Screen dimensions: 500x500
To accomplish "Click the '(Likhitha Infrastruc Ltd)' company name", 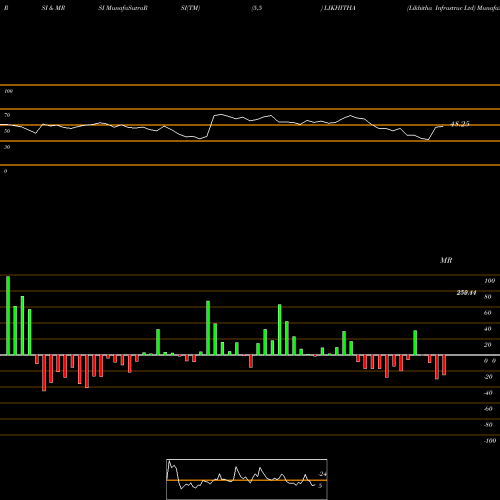I will pyautogui.click(x=441, y=8).
